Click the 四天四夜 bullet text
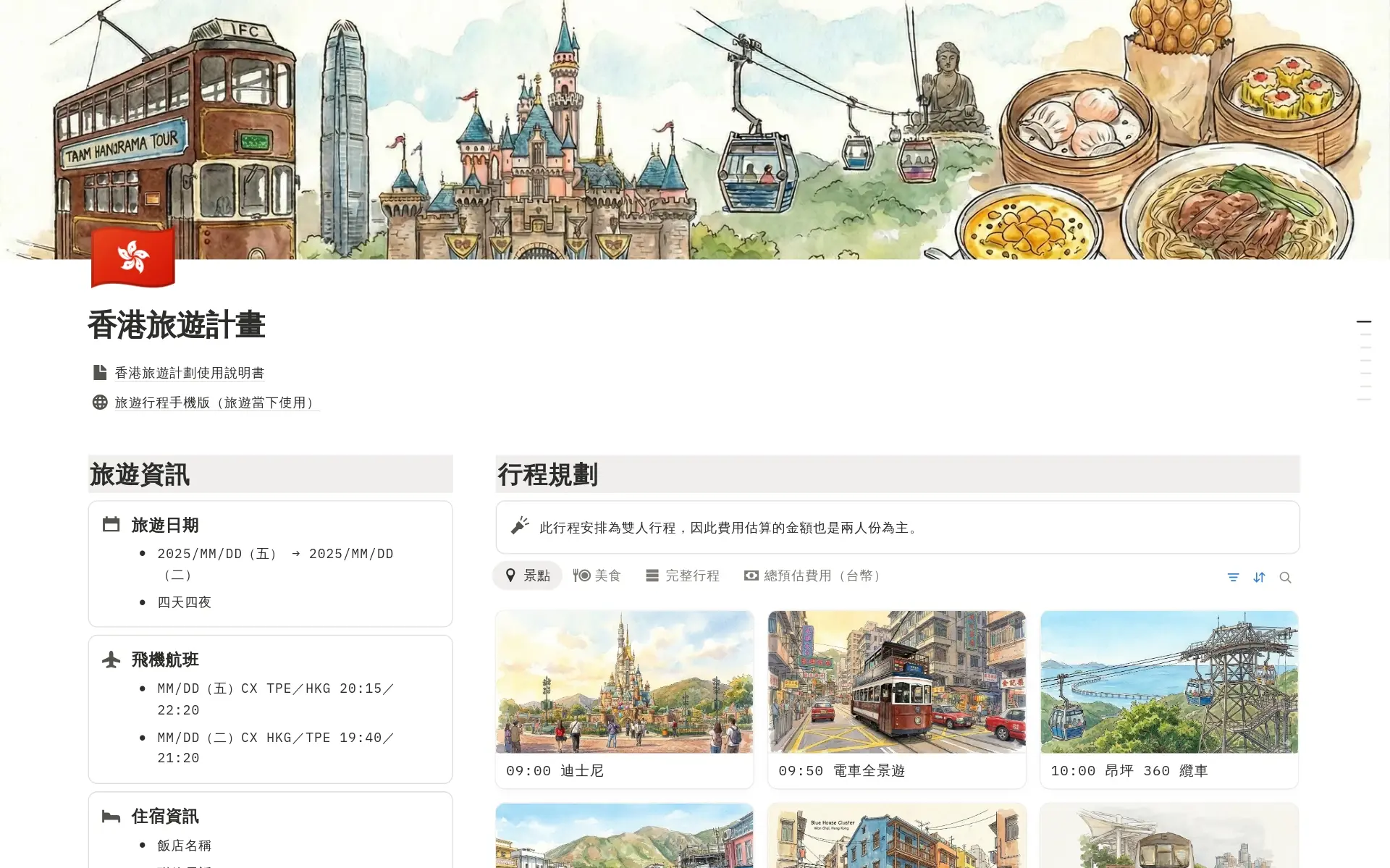The width and height of the screenshot is (1390, 868). click(185, 602)
